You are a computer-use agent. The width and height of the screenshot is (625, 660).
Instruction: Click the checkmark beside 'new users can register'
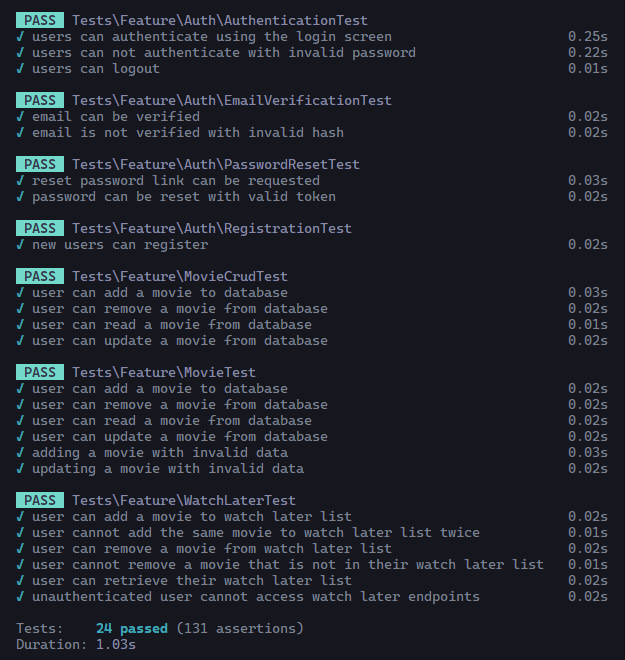[x=21, y=244]
